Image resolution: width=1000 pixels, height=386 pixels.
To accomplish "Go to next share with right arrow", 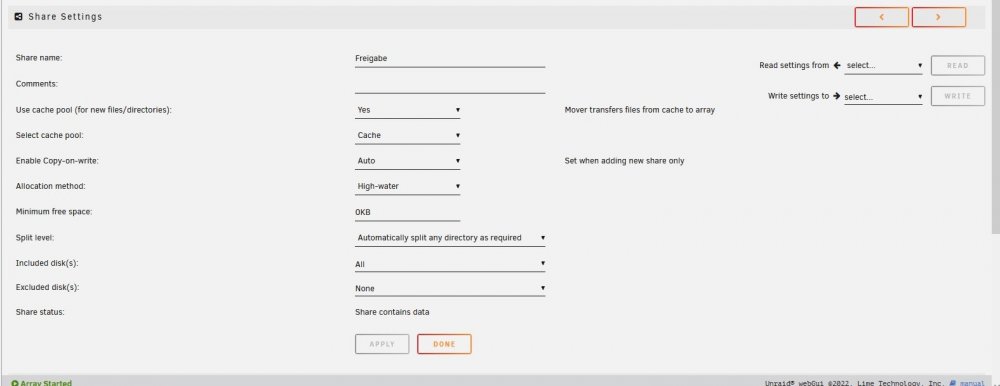I will 938,17.
